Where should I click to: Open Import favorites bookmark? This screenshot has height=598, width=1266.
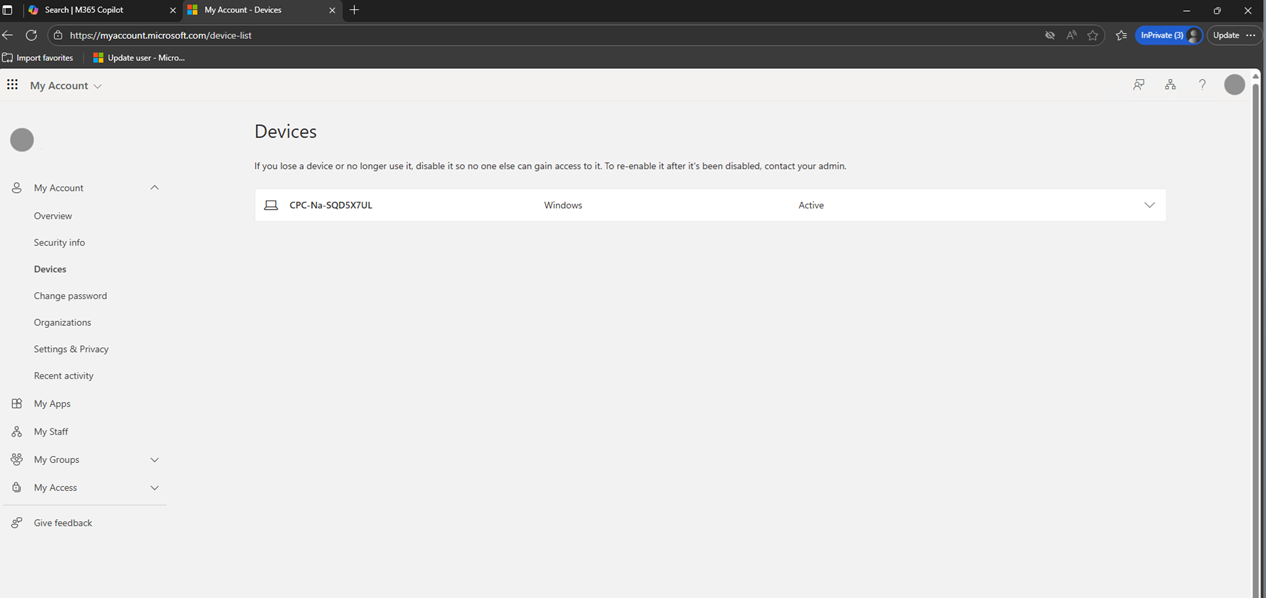click(x=38, y=58)
